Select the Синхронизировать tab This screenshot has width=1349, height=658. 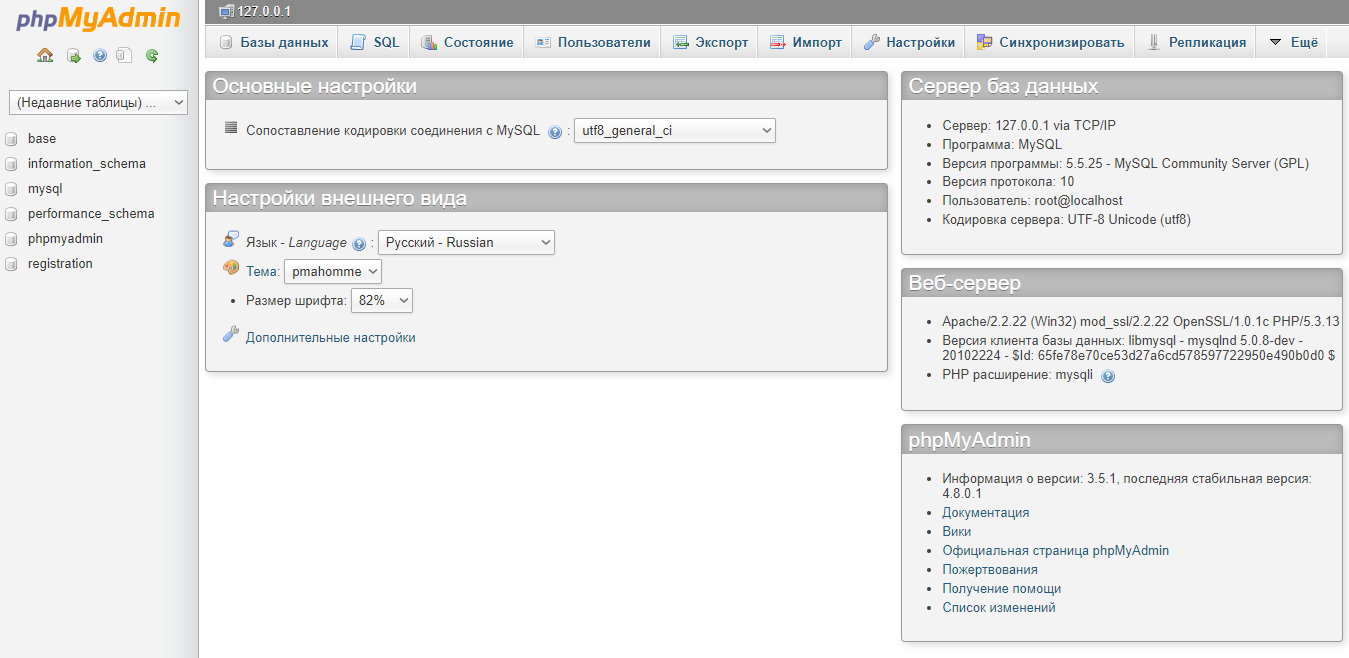(1050, 42)
